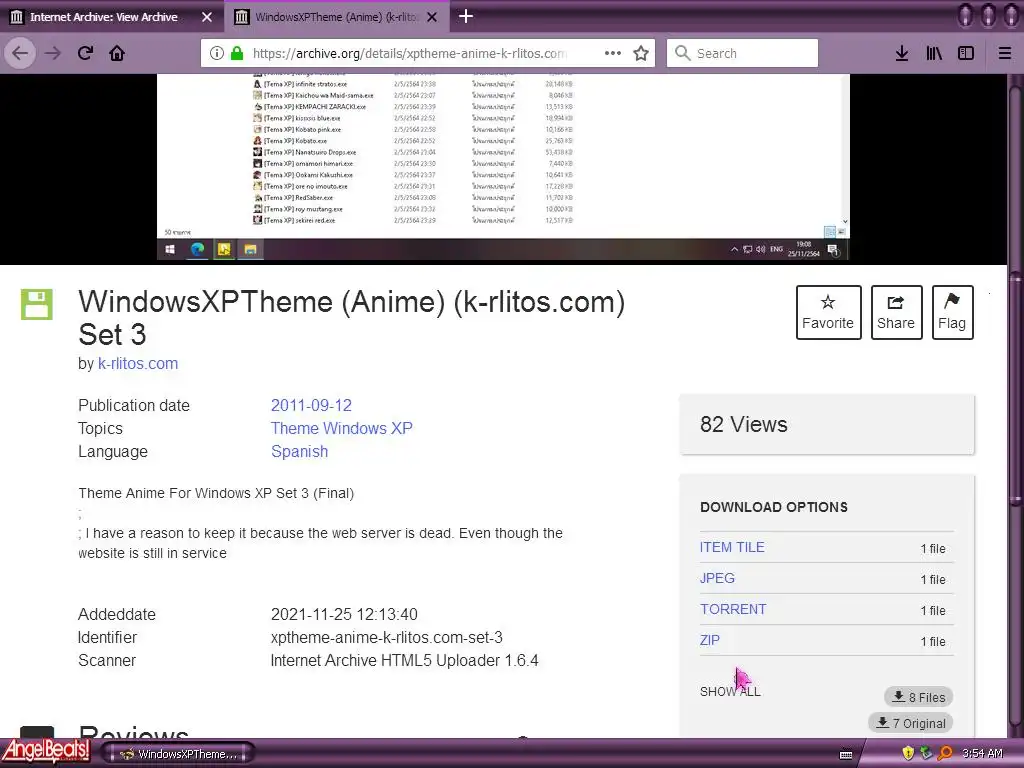Image resolution: width=1024 pixels, height=768 pixels.
Task: Open the page actions three-dot menu
Action: tap(613, 53)
